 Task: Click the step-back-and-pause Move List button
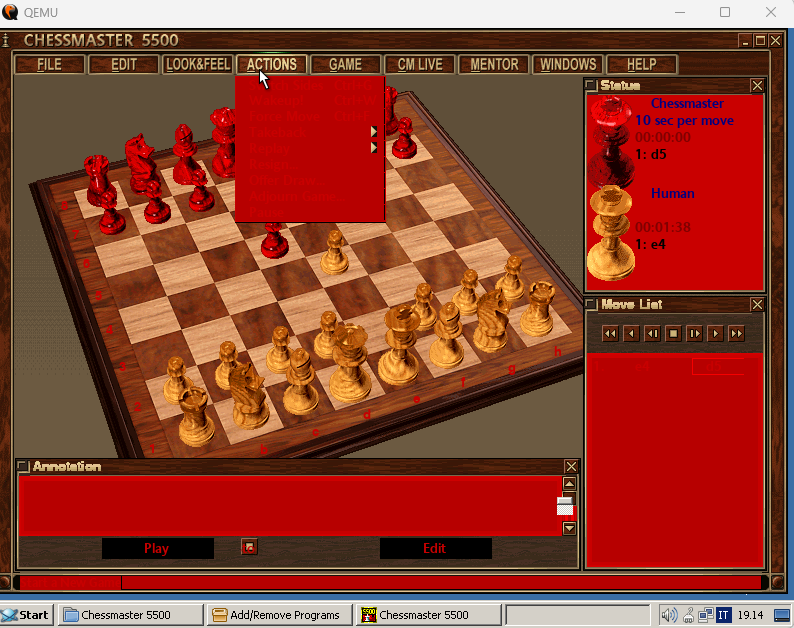click(x=652, y=334)
